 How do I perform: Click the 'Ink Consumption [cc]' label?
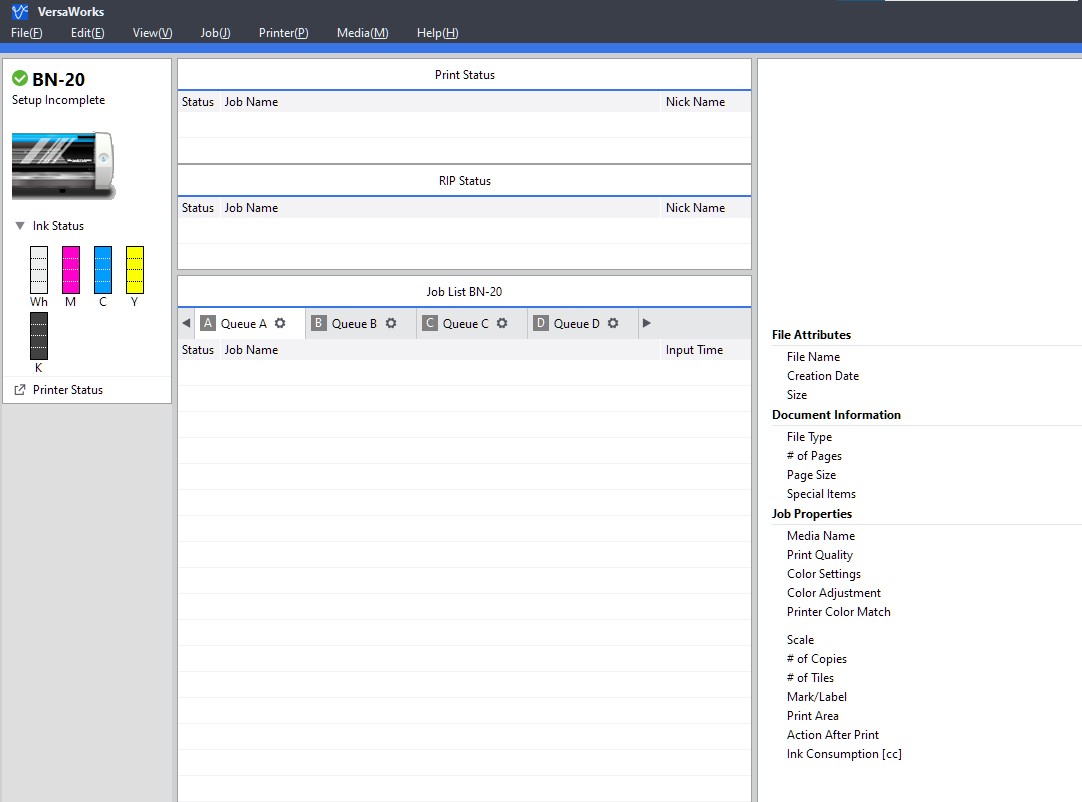tap(844, 754)
